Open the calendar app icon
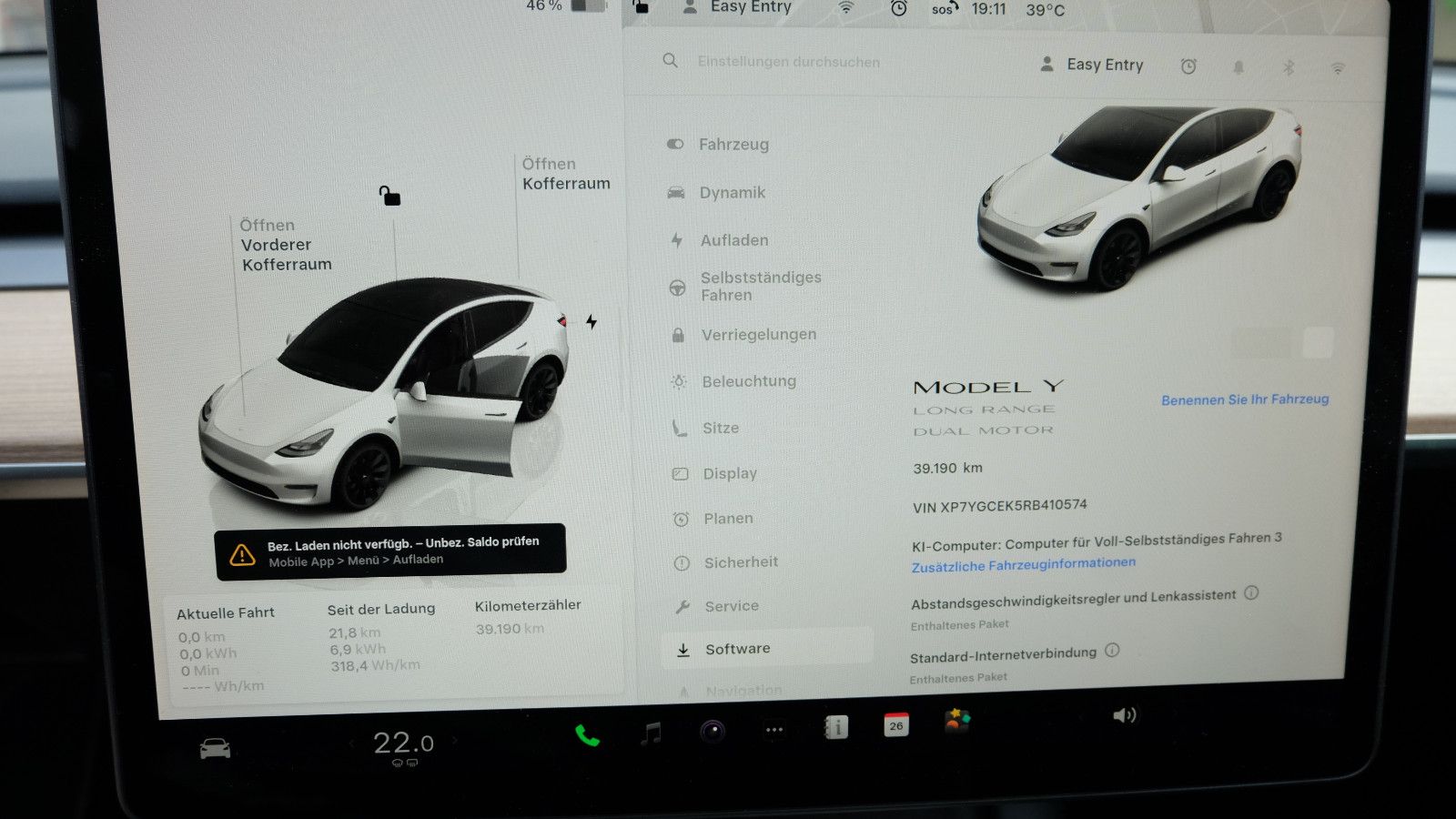 (x=896, y=724)
